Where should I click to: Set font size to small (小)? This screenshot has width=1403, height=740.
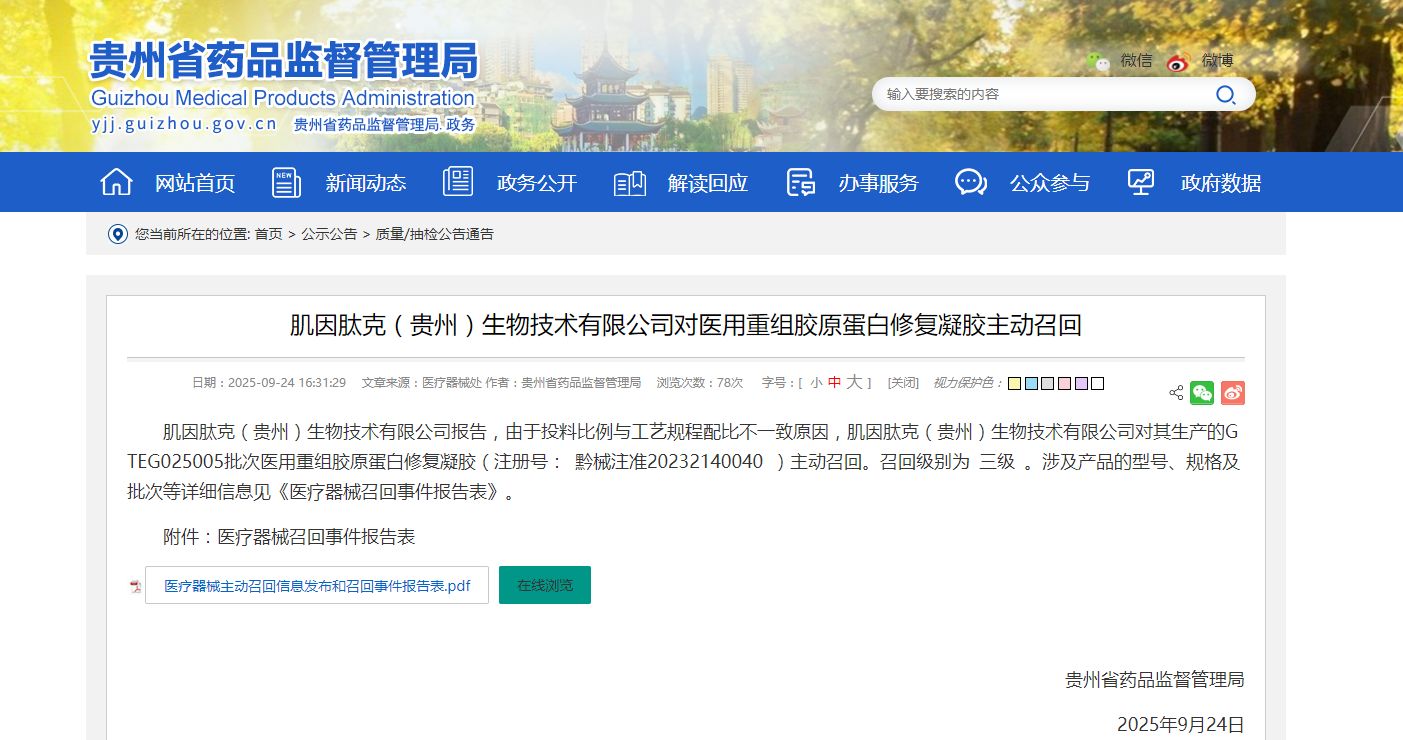click(816, 383)
